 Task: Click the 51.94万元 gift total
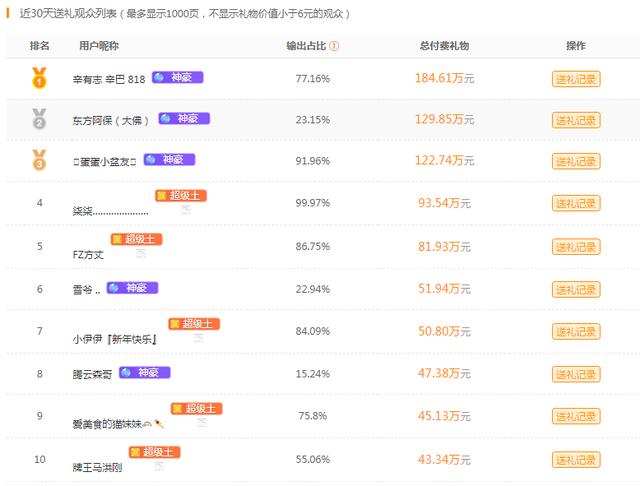[444, 289]
